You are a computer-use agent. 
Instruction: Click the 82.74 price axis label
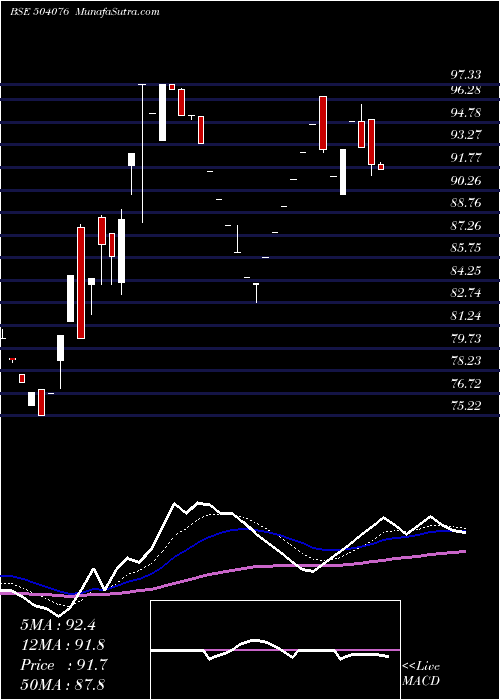click(466, 293)
